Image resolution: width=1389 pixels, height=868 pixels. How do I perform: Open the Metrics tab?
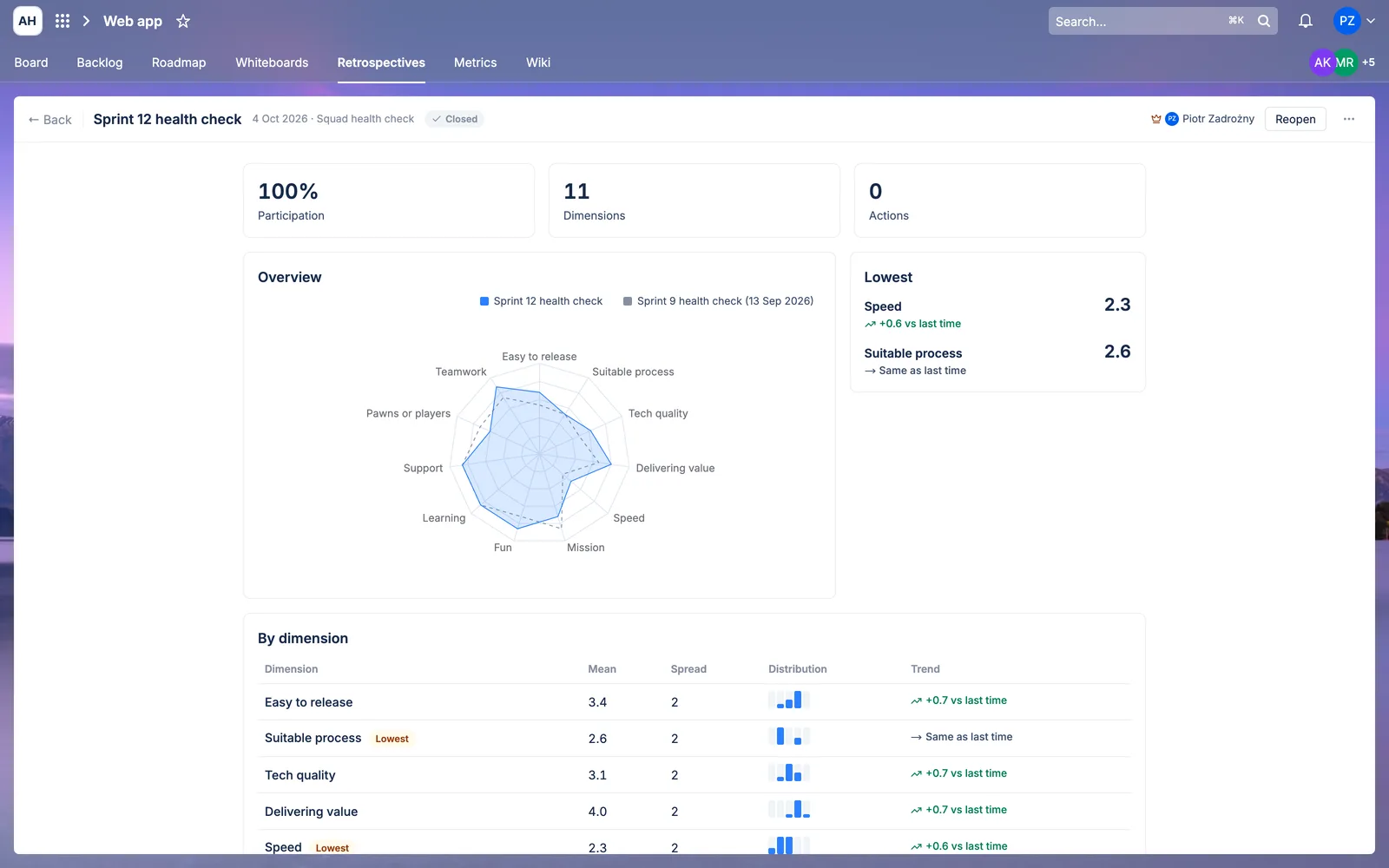(x=476, y=62)
